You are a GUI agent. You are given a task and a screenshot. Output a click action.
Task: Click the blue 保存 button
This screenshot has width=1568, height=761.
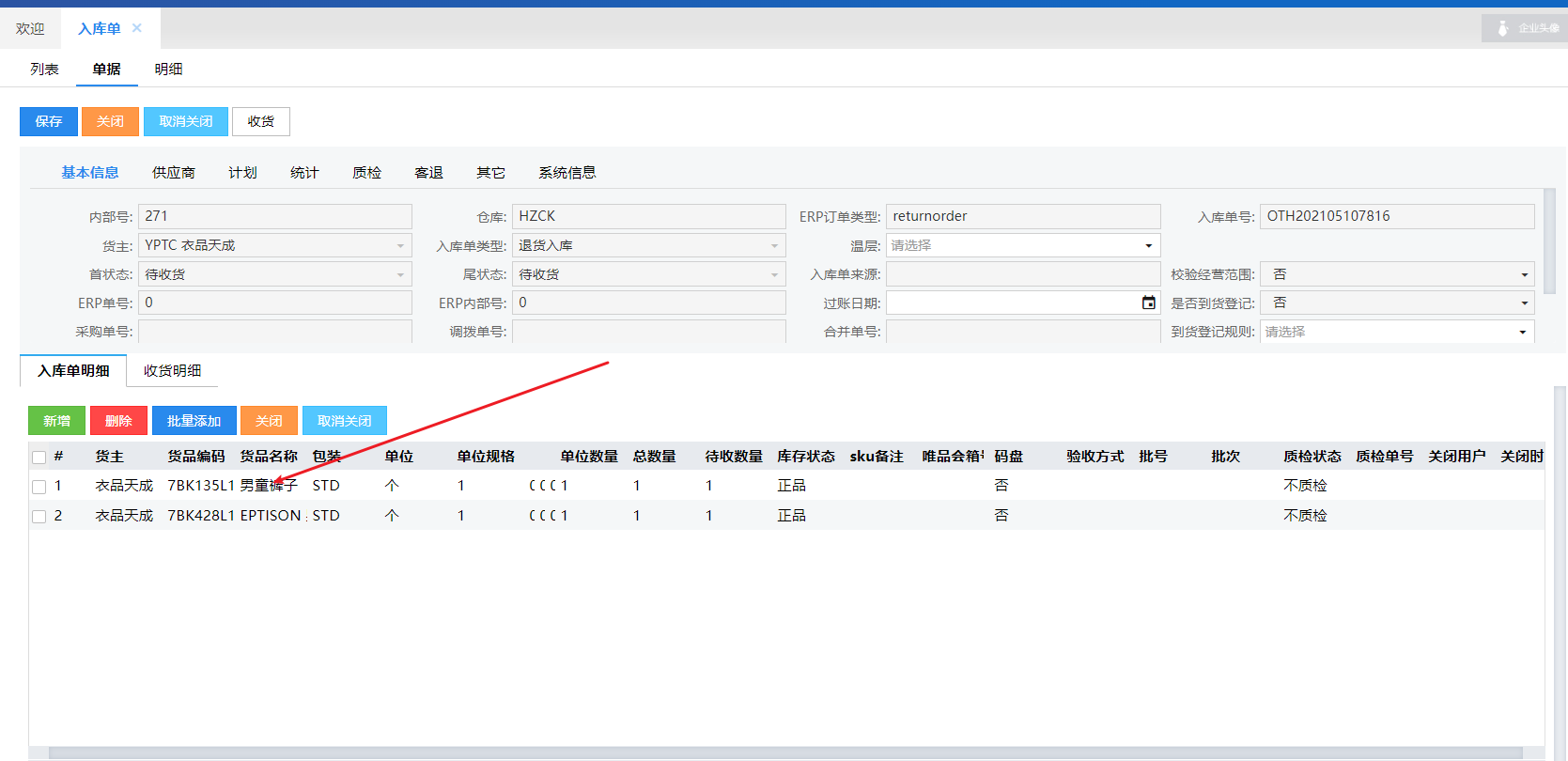click(49, 122)
